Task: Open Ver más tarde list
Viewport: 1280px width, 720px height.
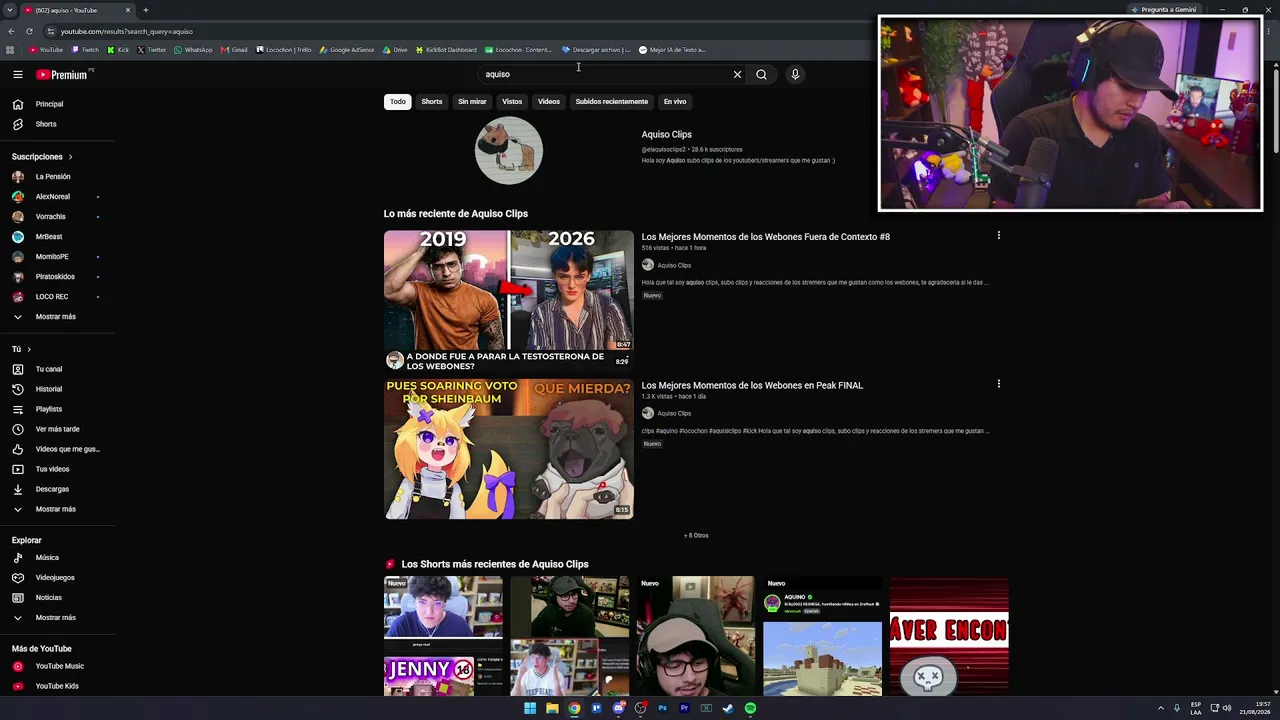Action: pos(57,429)
